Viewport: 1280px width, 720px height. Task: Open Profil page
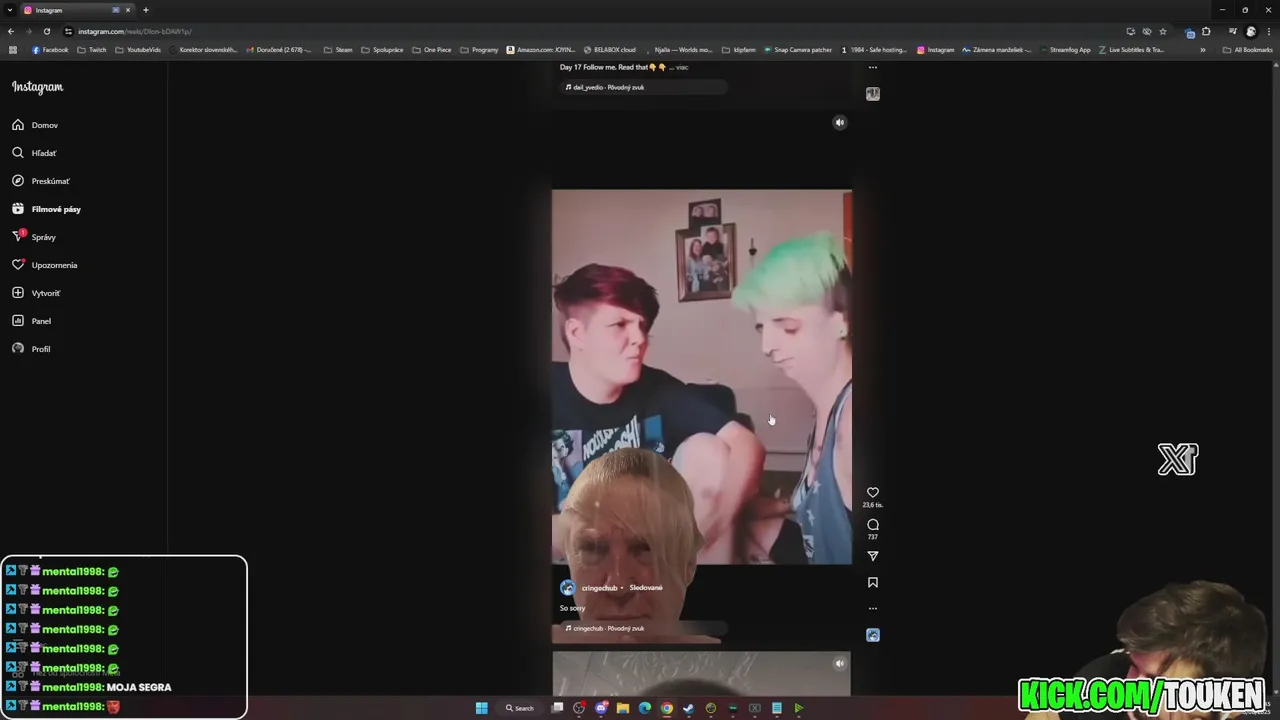coord(31,349)
